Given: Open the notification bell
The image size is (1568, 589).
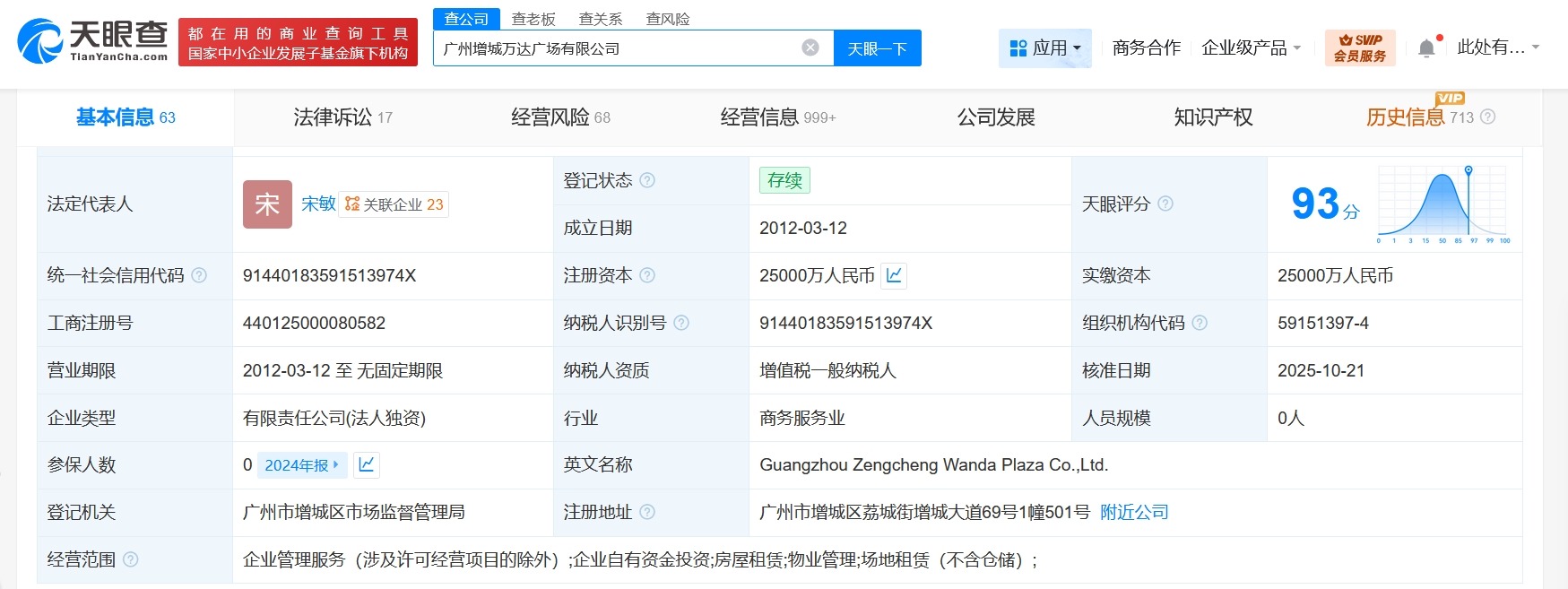Looking at the screenshot, I should coord(1426,48).
